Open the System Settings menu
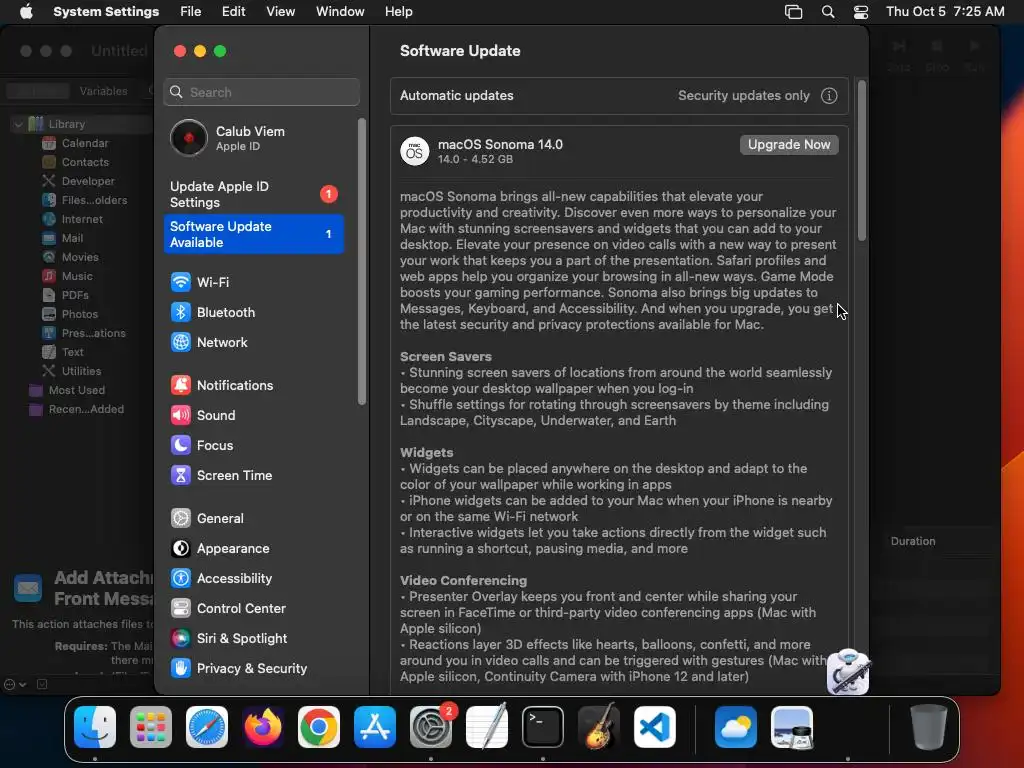Viewport: 1024px width, 768px height. (106, 12)
